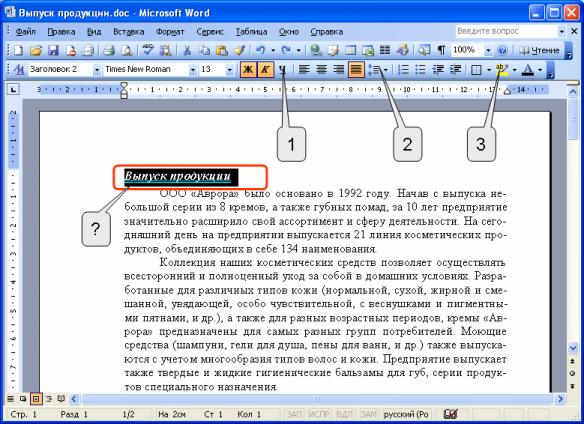Open font size dropdown showing 13
The height and width of the screenshot is (424, 584).
coord(230,70)
